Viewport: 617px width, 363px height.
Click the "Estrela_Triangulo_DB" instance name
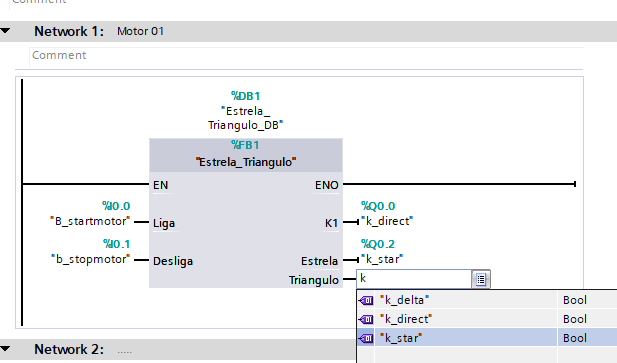pos(246,118)
